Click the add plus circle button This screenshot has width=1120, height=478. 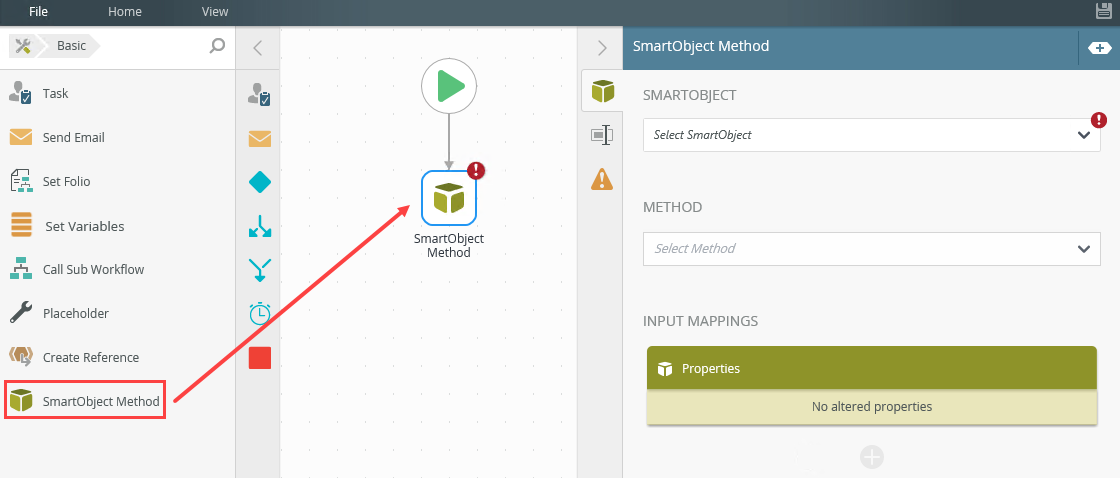[x=872, y=457]
